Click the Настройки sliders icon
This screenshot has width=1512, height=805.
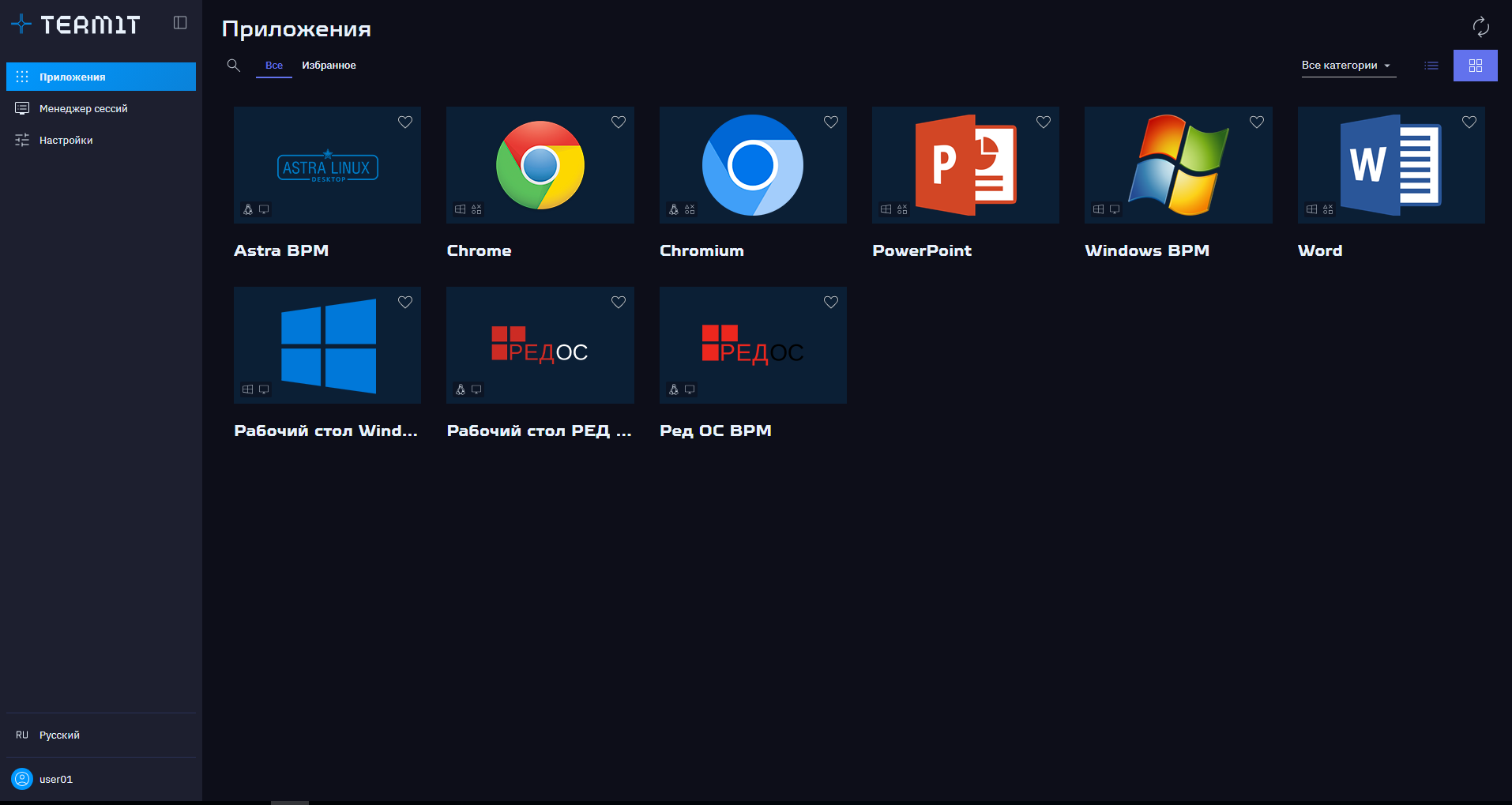22,140
